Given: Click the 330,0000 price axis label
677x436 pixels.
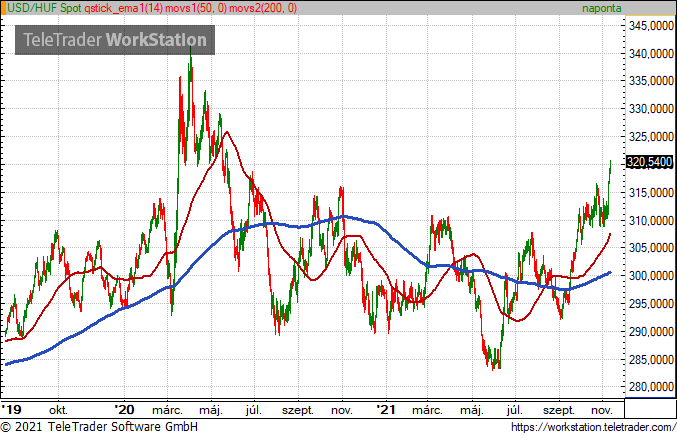Looking at the screenshot, I should (652, 109).
